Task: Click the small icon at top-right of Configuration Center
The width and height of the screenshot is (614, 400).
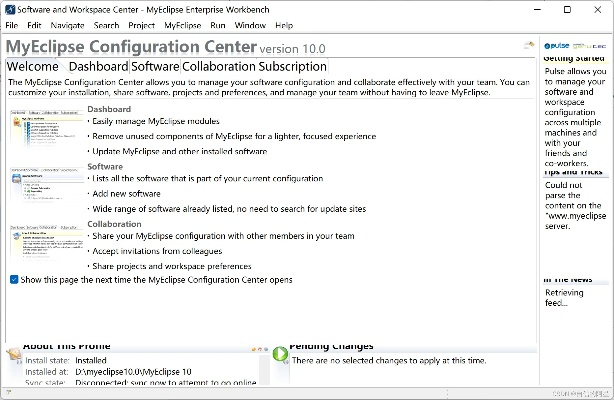Action: [528, 46]
